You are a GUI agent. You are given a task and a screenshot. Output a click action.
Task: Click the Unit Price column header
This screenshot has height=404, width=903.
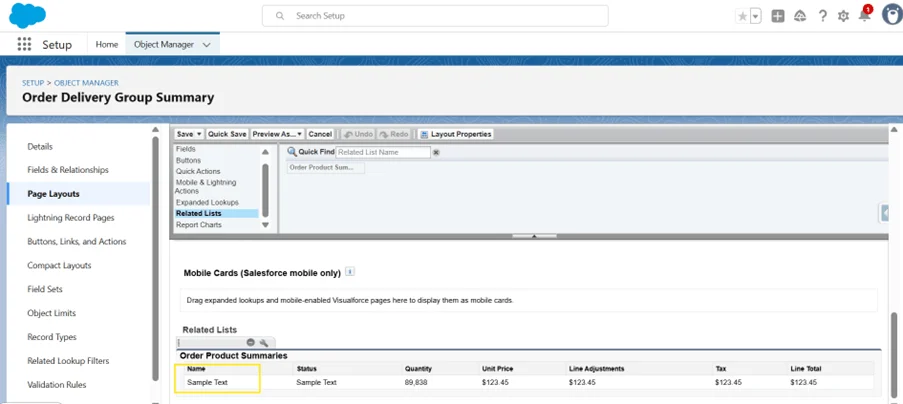click(x=498, y=369)
